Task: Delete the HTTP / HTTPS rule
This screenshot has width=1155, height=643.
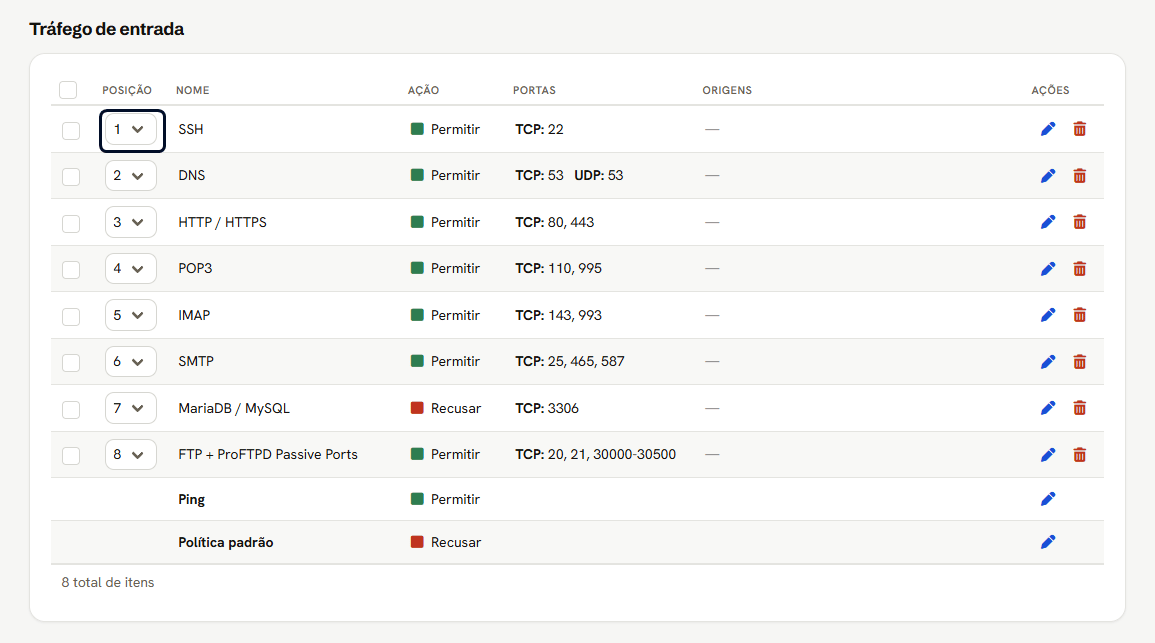Action: pyautogui.click(x=1080, y=222)
